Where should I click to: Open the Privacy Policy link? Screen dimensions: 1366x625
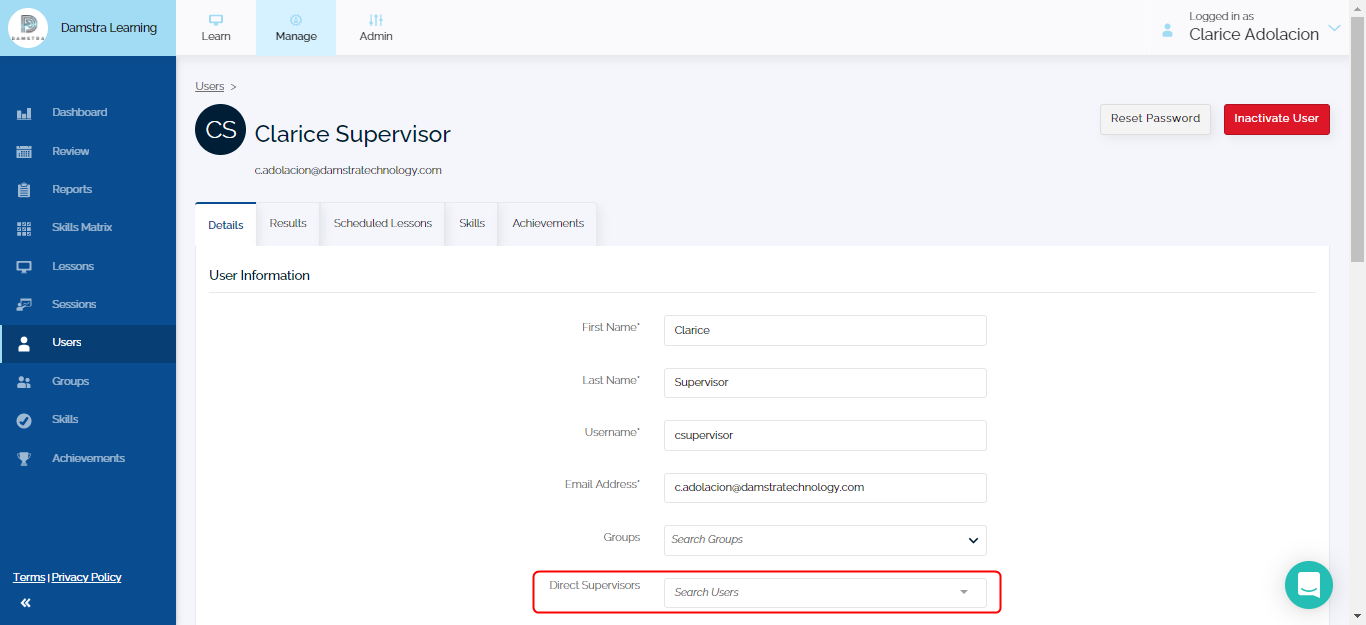click(86, 578)
